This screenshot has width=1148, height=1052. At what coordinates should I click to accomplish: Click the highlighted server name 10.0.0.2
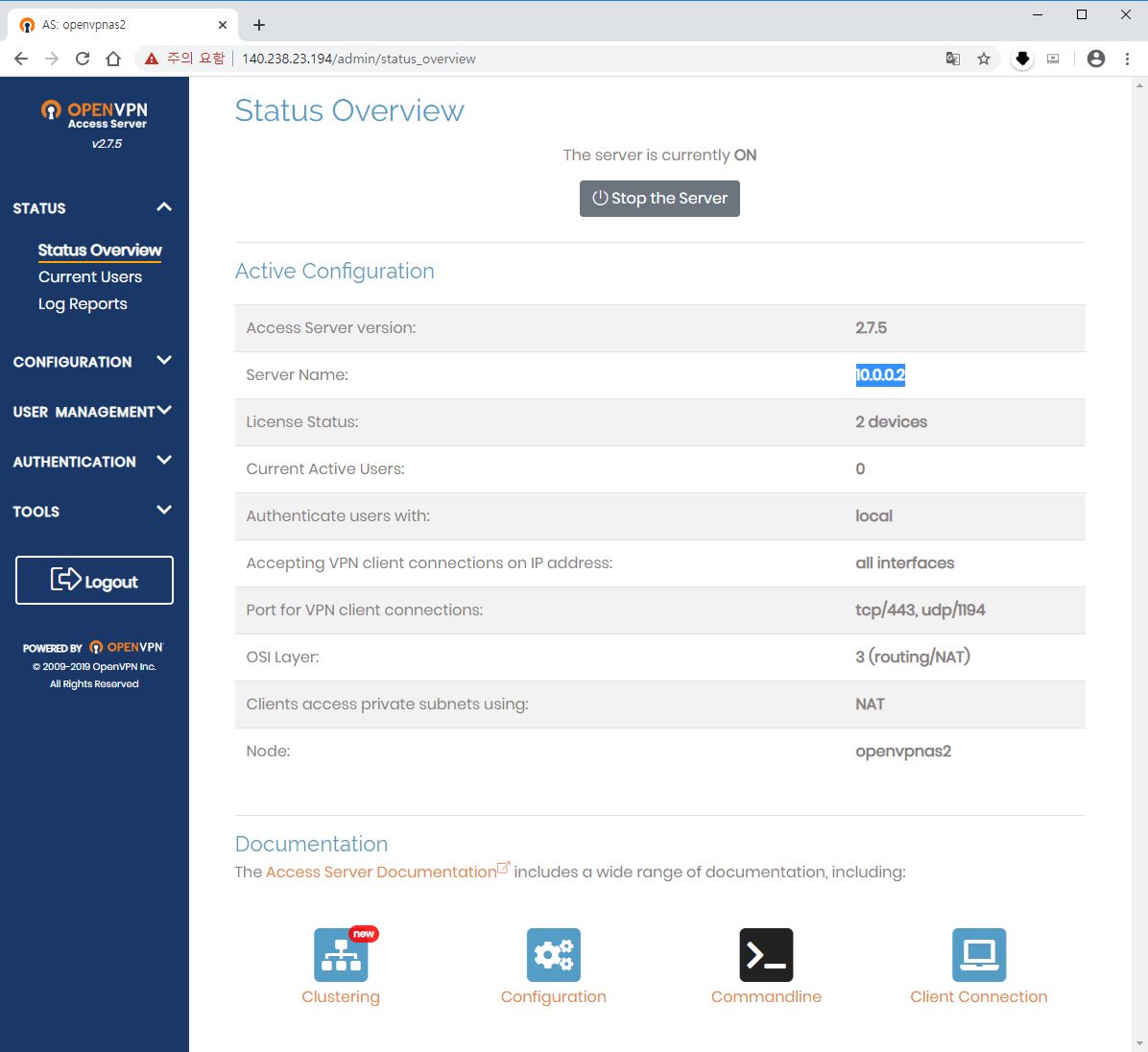click(880, 375)
